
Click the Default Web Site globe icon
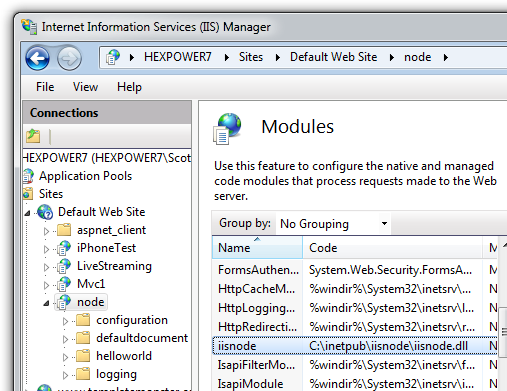45,212
